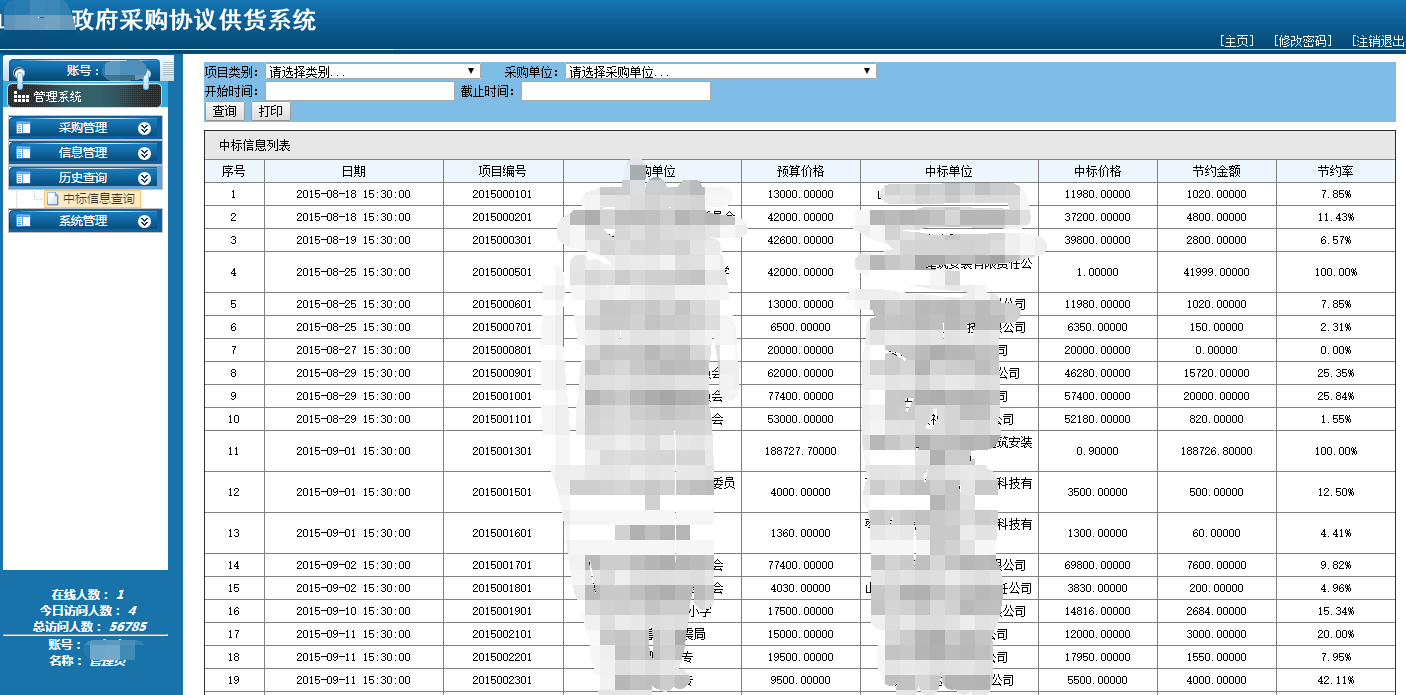Click 注销退出 to log out
This screenshot has height=695, width=1406.
pos(1378,41)
